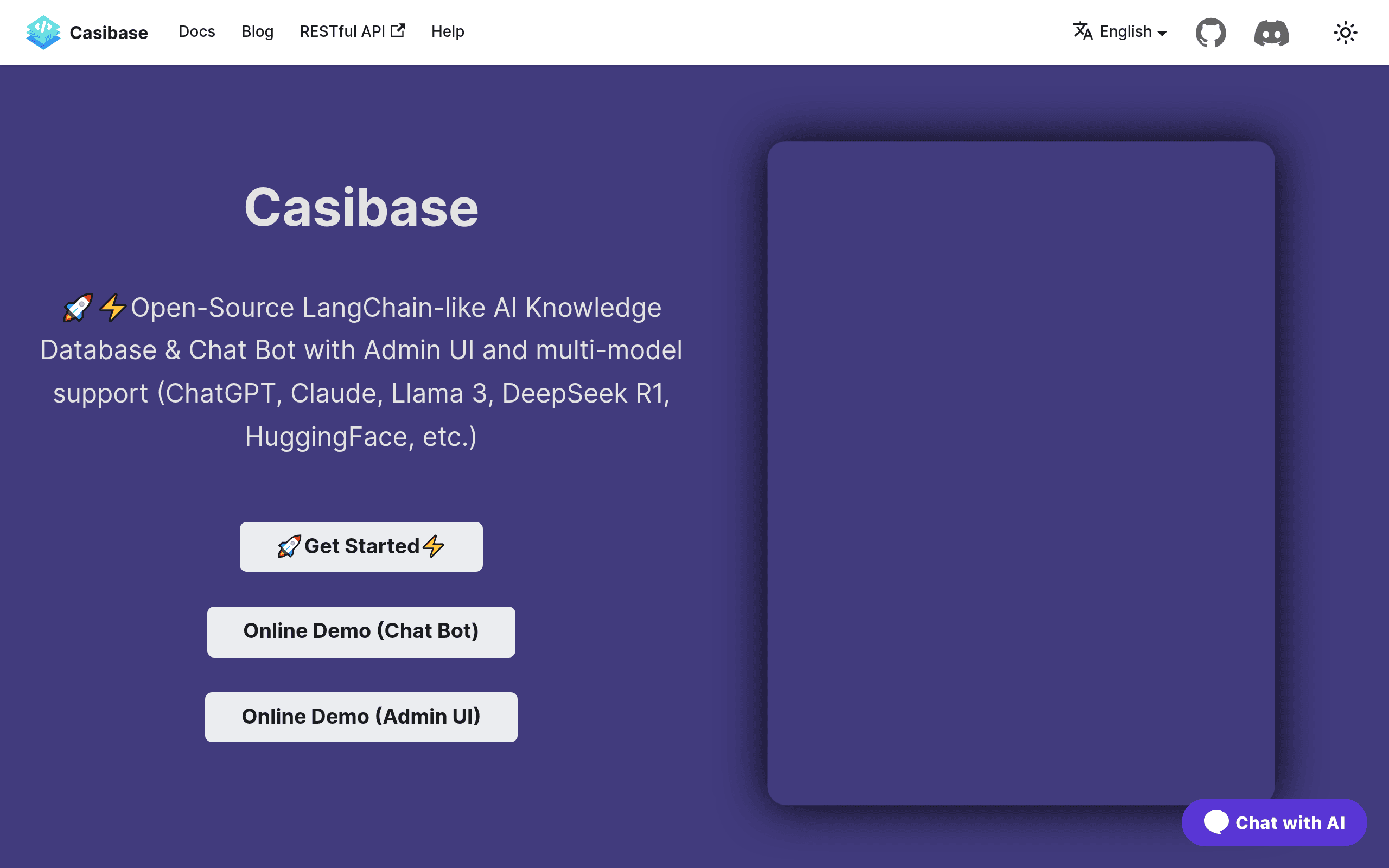The height and width of the screenshot is (868, 1389).
Task: Open the Docs menu item
Action: 197,31
